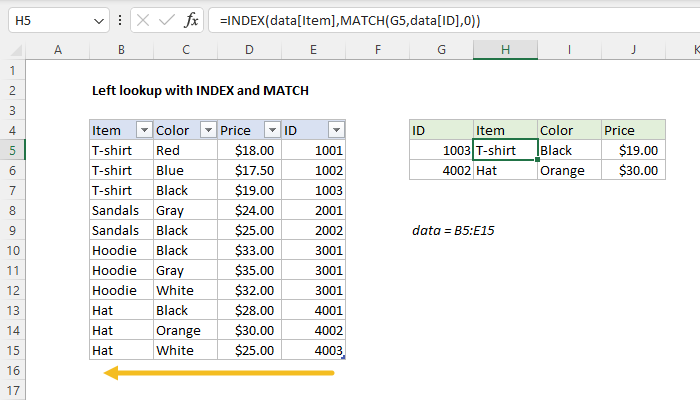Open the Item column filter dropdown
Viewport: 700px width, 400px height.
coord(144,130)
